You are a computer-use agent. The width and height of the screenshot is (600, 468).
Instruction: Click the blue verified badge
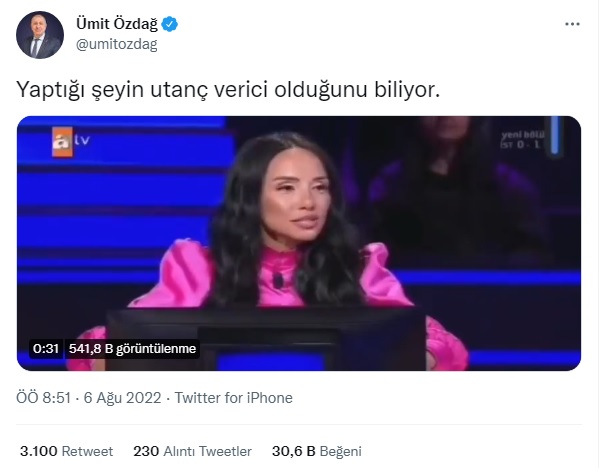tap(169, 24)
